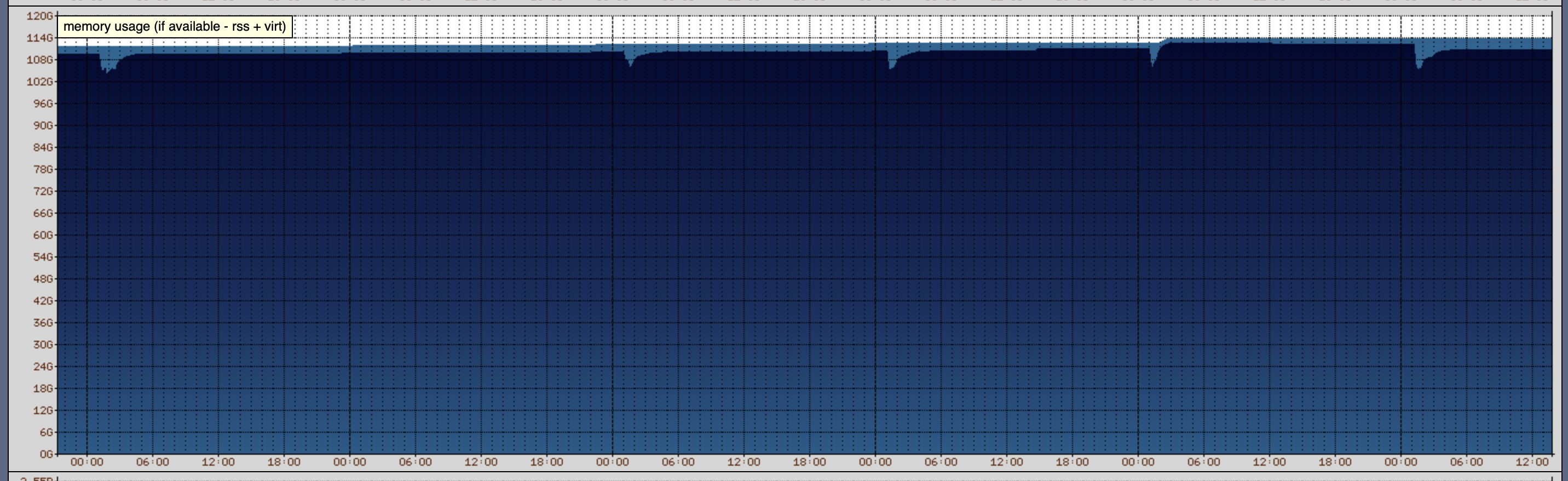Select the 114G y-axis label

pos(39,38)
